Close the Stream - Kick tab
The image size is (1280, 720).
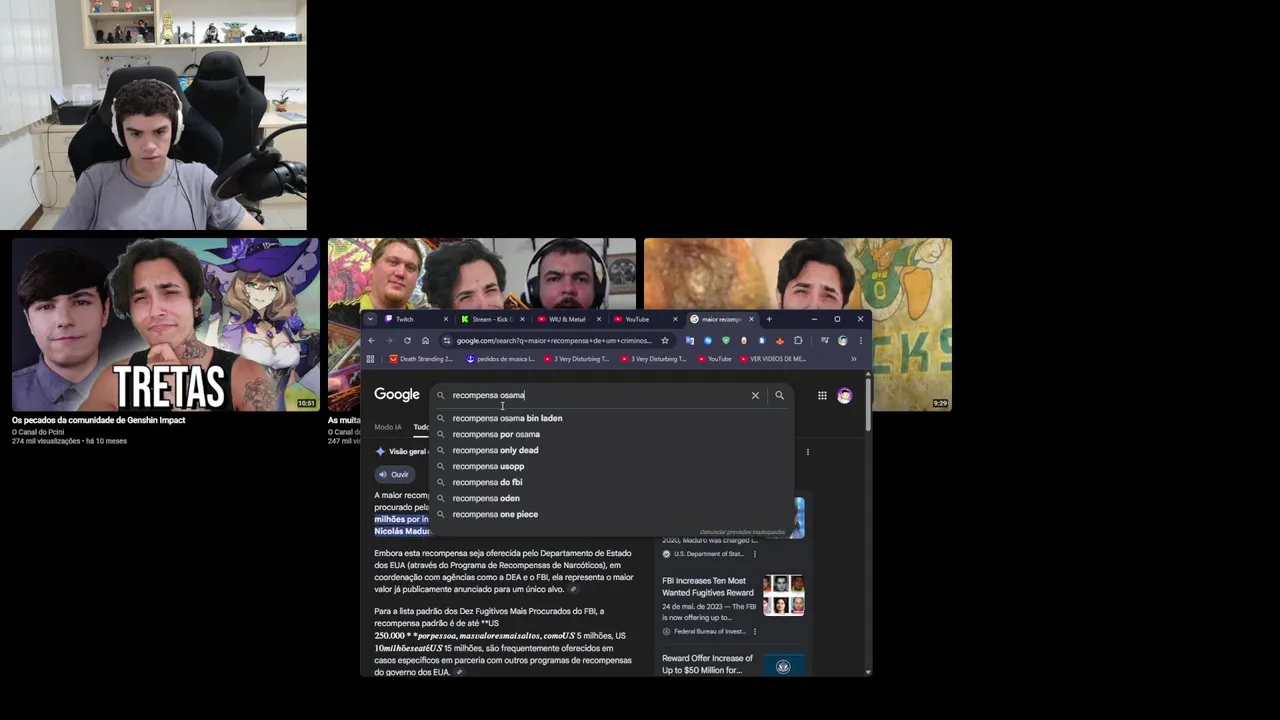[522, 319]
